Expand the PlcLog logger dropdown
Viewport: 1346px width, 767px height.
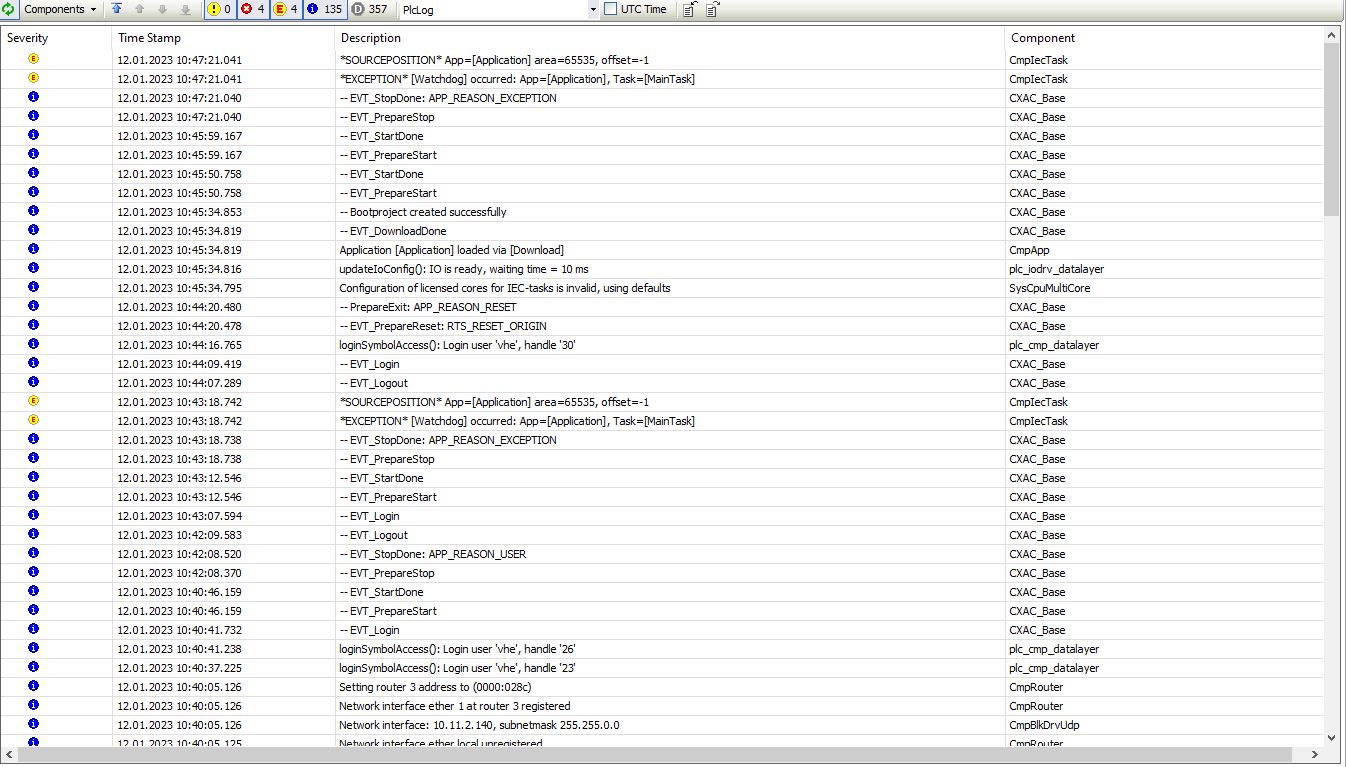(x=593, y=9)
